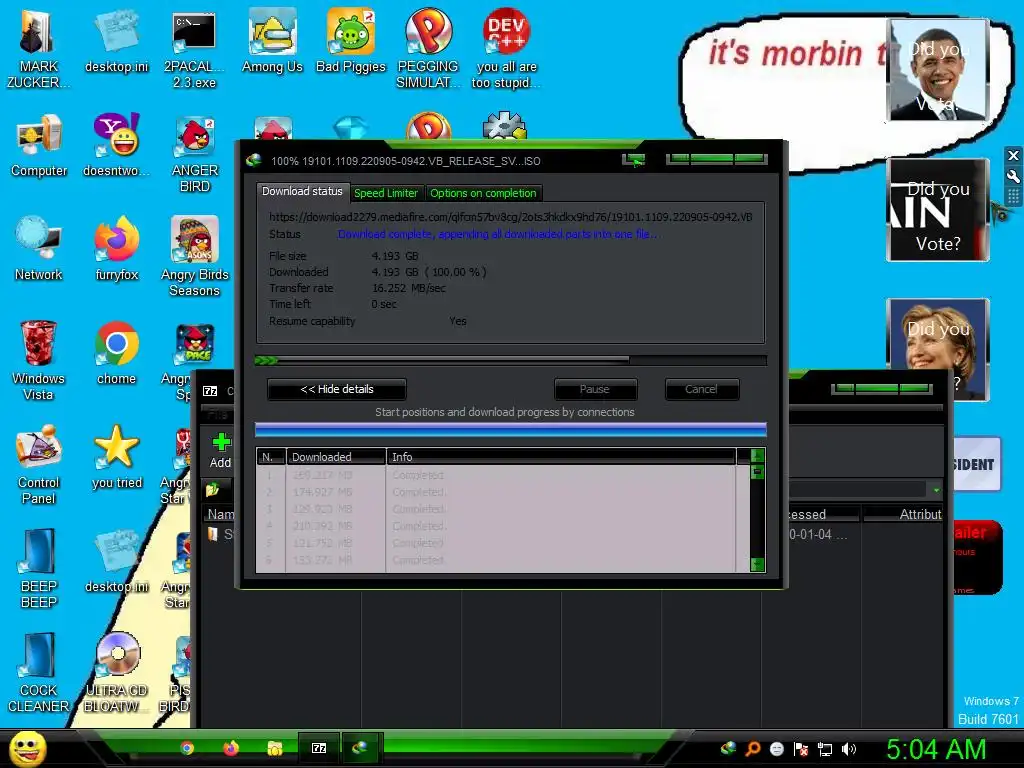Click the '174.927 MB' connection row
The image size is (1024, 768).
coord(496,492)
